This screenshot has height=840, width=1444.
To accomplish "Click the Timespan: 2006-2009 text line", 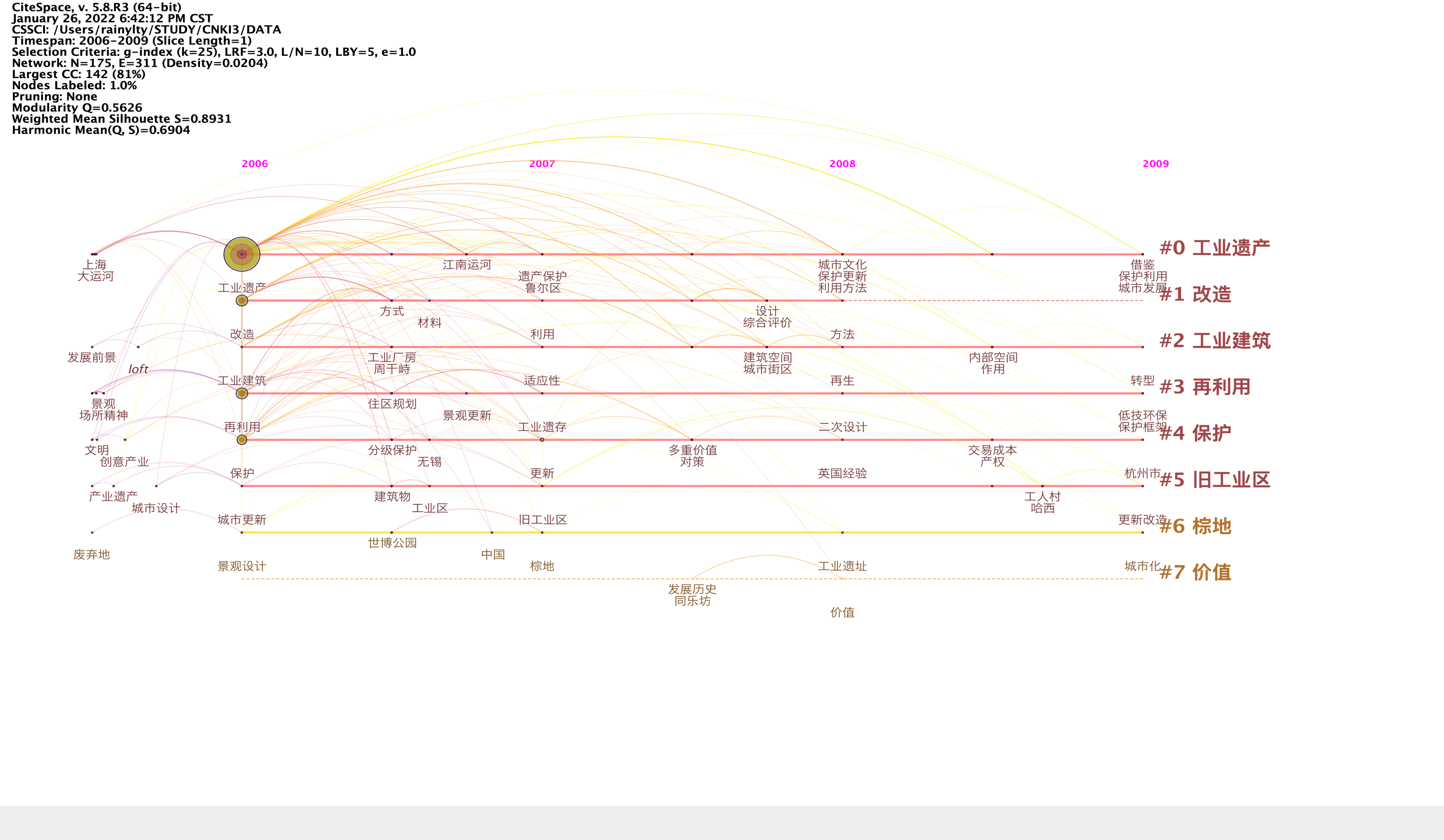I will pos(132,41).
